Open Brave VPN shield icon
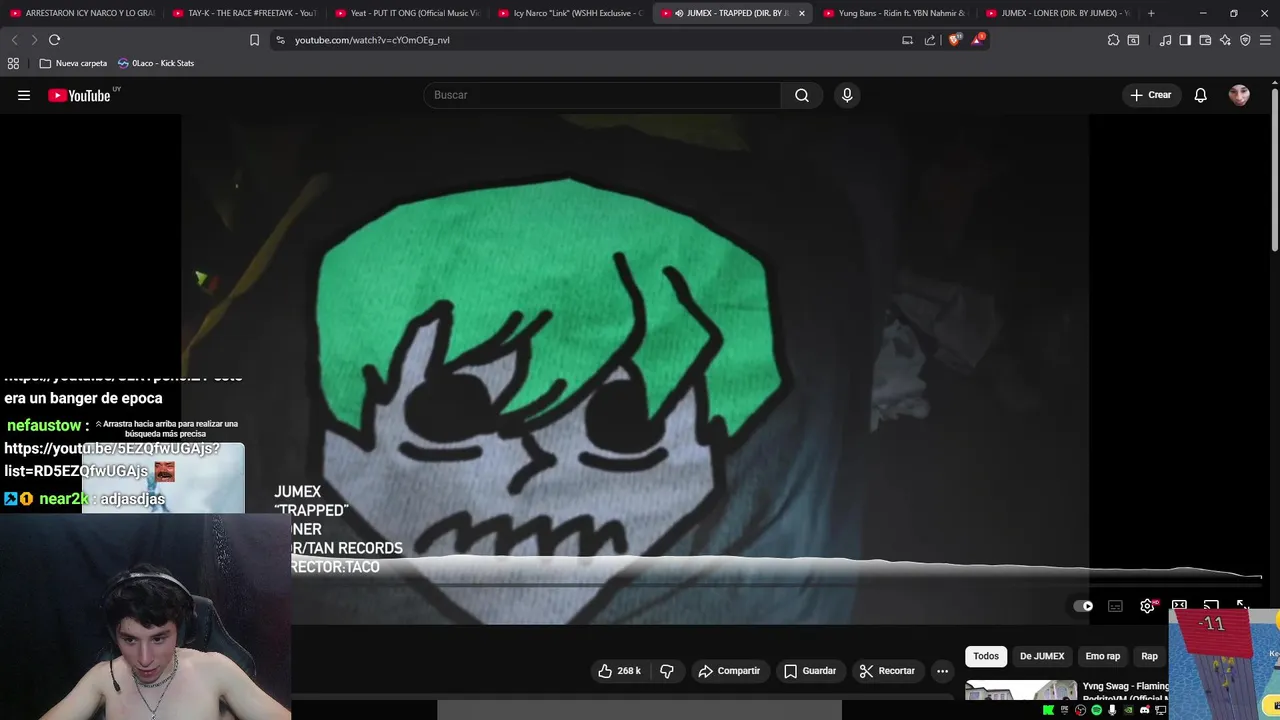 point(1245,40)
